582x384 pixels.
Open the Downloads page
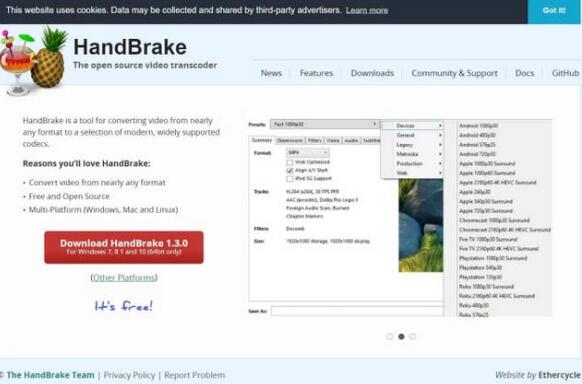click(372, 73)
